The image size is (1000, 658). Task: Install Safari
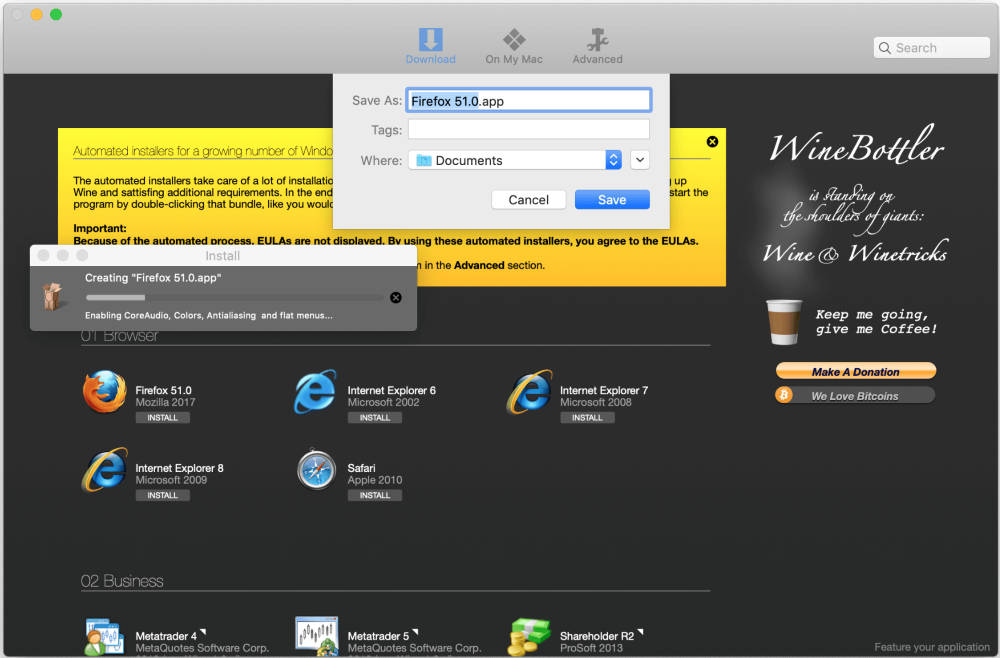[374, 495]
